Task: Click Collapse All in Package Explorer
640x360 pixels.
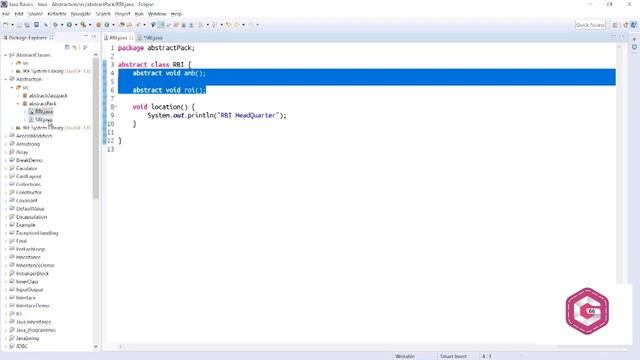Action: pos(67,47)
